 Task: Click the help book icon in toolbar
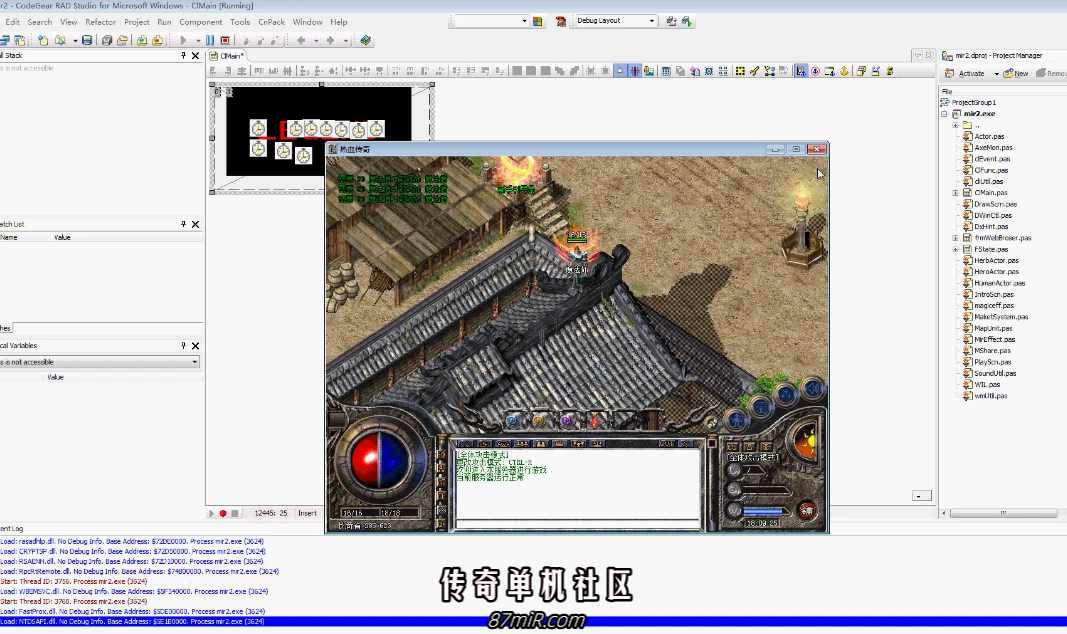(x=365, y=41)
